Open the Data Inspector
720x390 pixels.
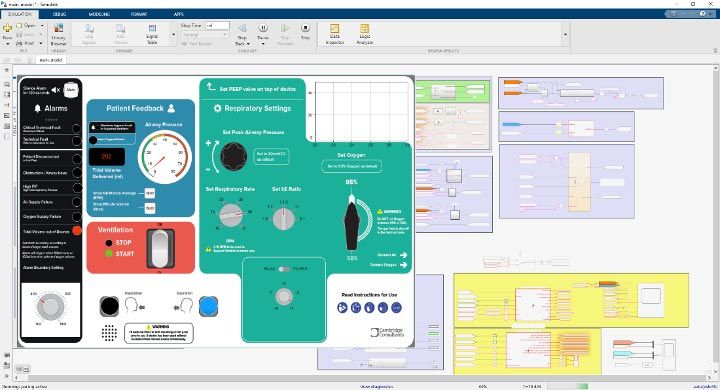point(334,34)
